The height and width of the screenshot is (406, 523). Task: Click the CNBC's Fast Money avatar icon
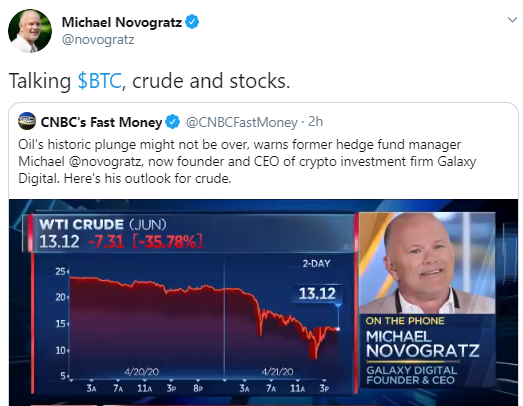27,121
